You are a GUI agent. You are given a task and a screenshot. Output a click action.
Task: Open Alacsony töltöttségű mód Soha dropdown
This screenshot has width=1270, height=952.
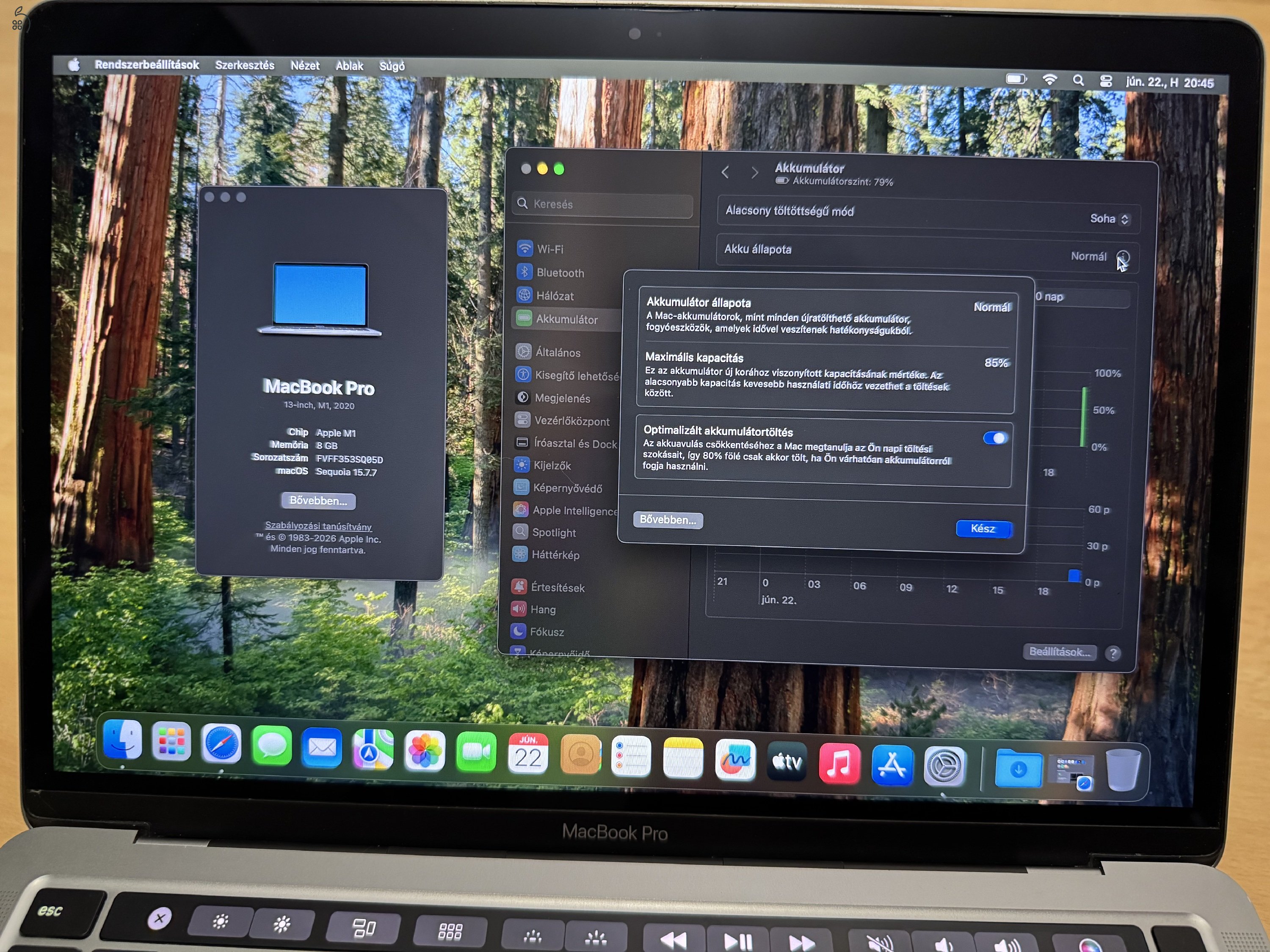point(1110,219)
